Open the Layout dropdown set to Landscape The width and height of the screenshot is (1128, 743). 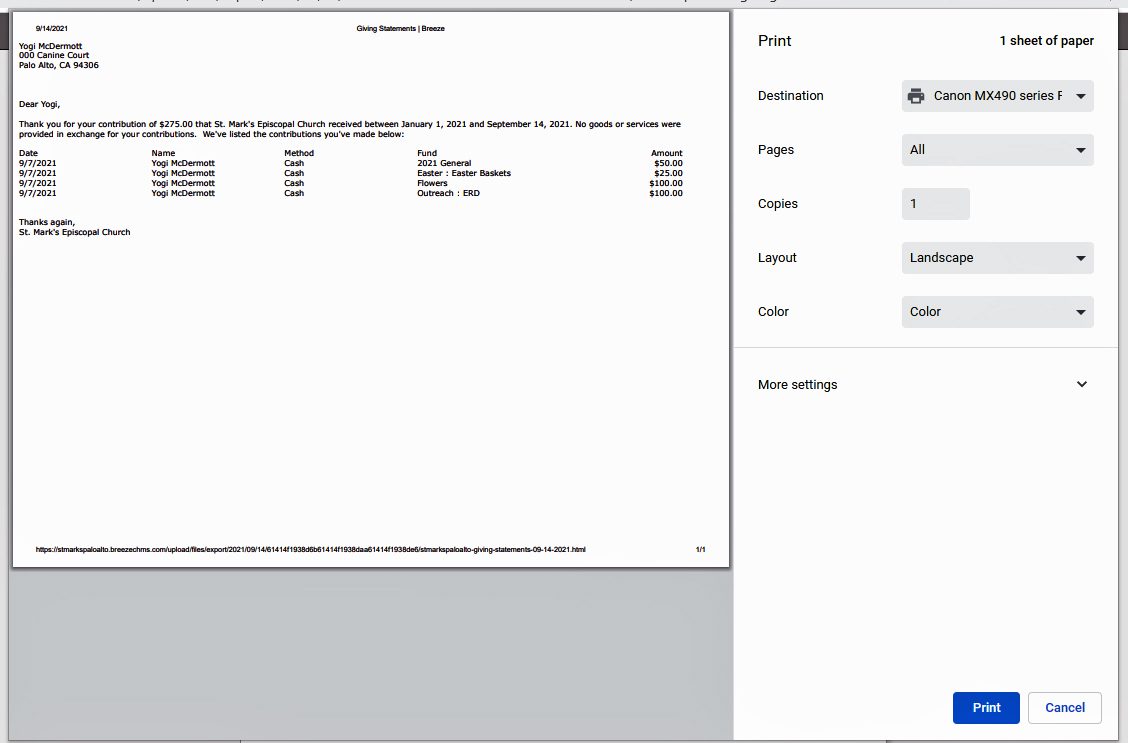click(x=997, y=257)
